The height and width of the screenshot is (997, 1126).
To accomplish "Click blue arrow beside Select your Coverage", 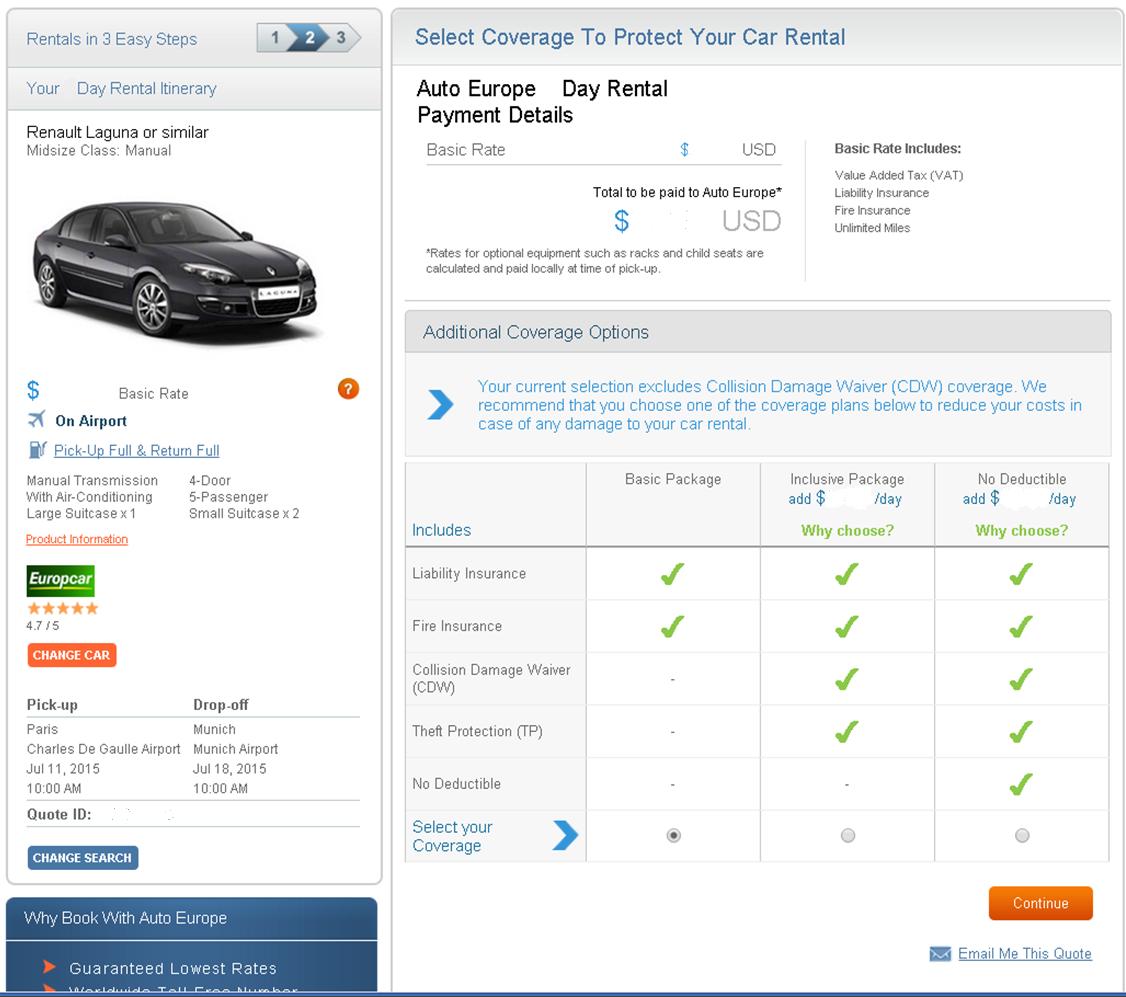I will click(x=565, y=835).
